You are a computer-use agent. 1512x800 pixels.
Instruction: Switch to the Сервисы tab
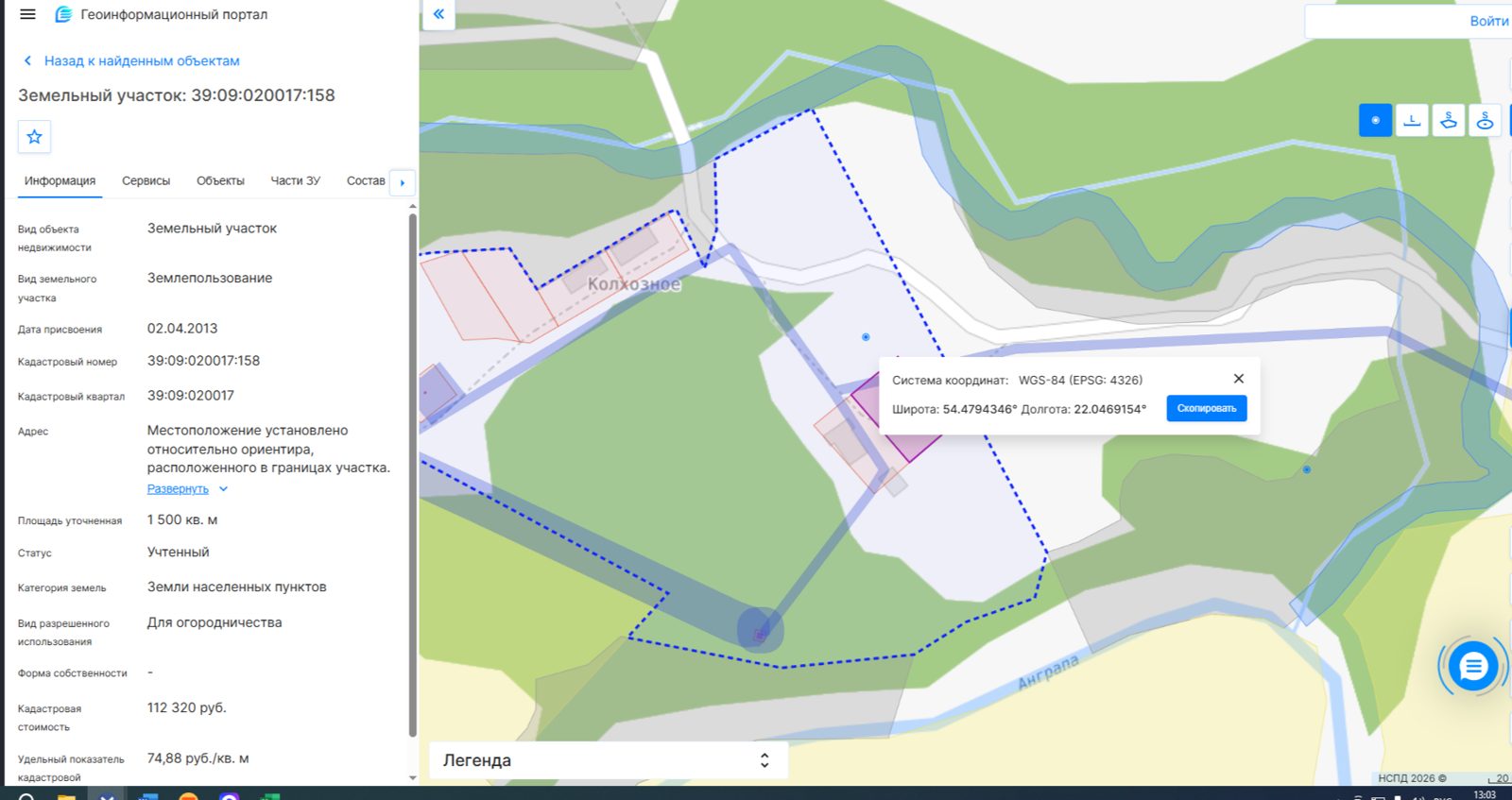[146, 180]
